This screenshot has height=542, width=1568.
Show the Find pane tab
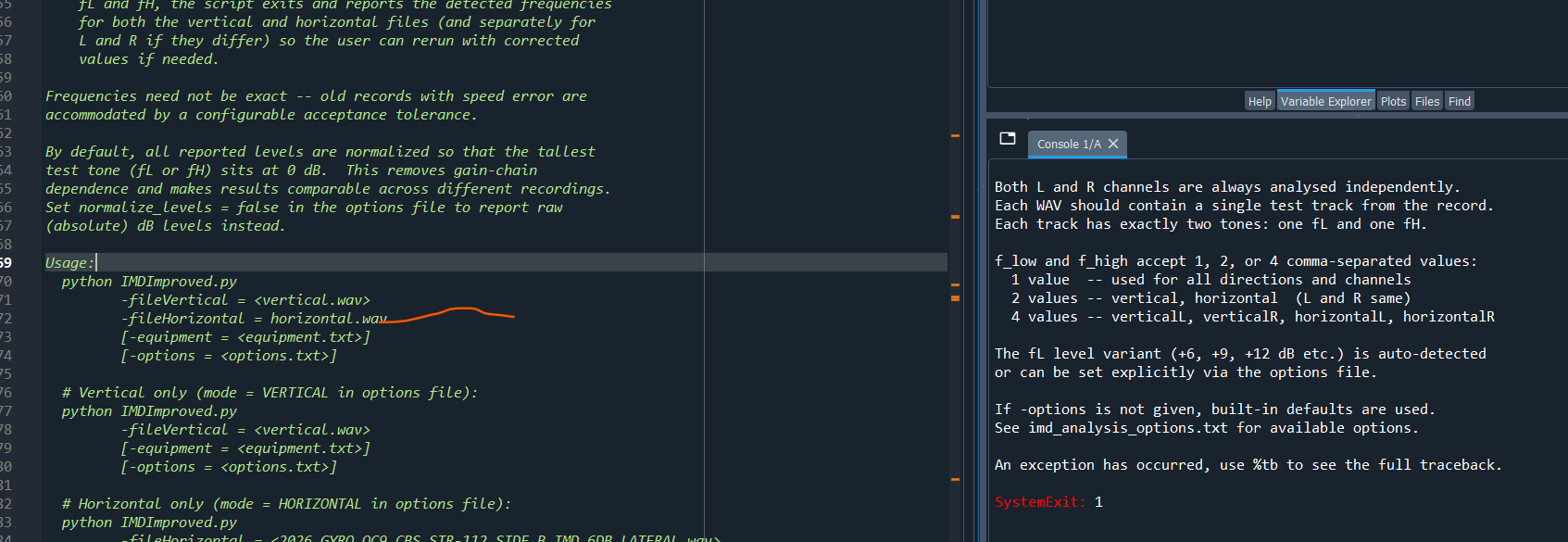(x=1460, y=102)
